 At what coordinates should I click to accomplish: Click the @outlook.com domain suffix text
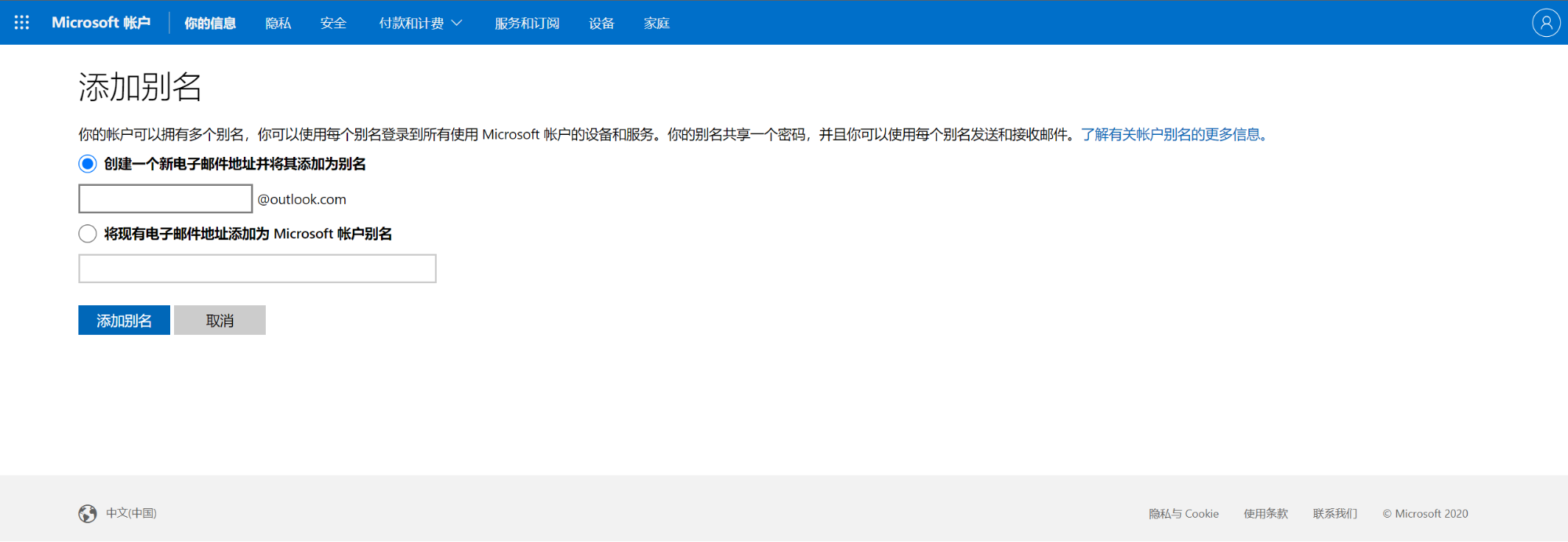pyautogui.click(x=302, y=199)
